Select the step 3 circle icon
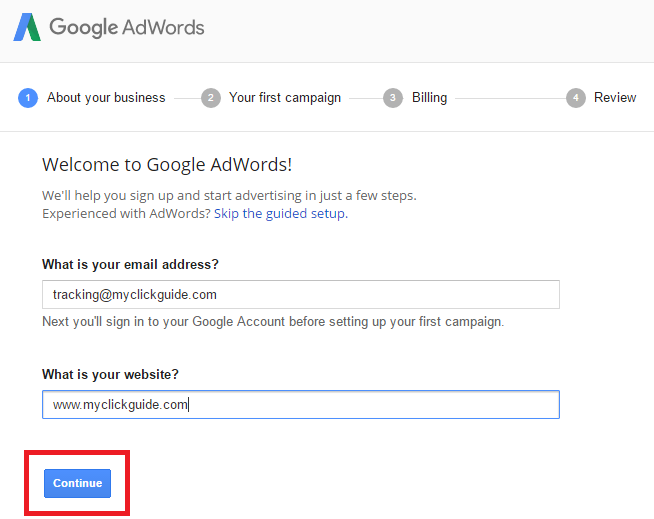 pyautogui.click(x=393, y=98)
